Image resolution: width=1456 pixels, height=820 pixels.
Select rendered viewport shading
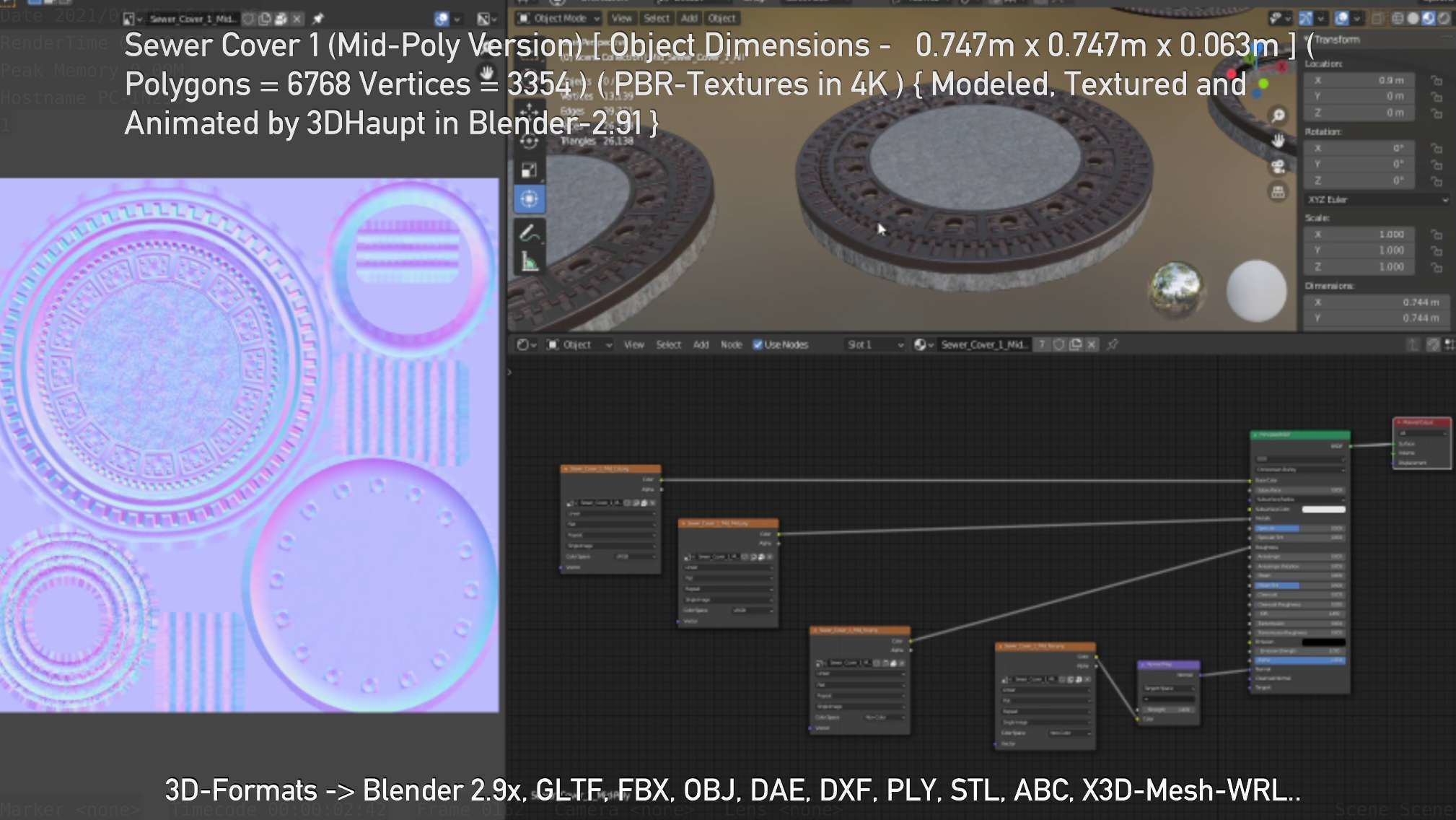point(1444,19)
